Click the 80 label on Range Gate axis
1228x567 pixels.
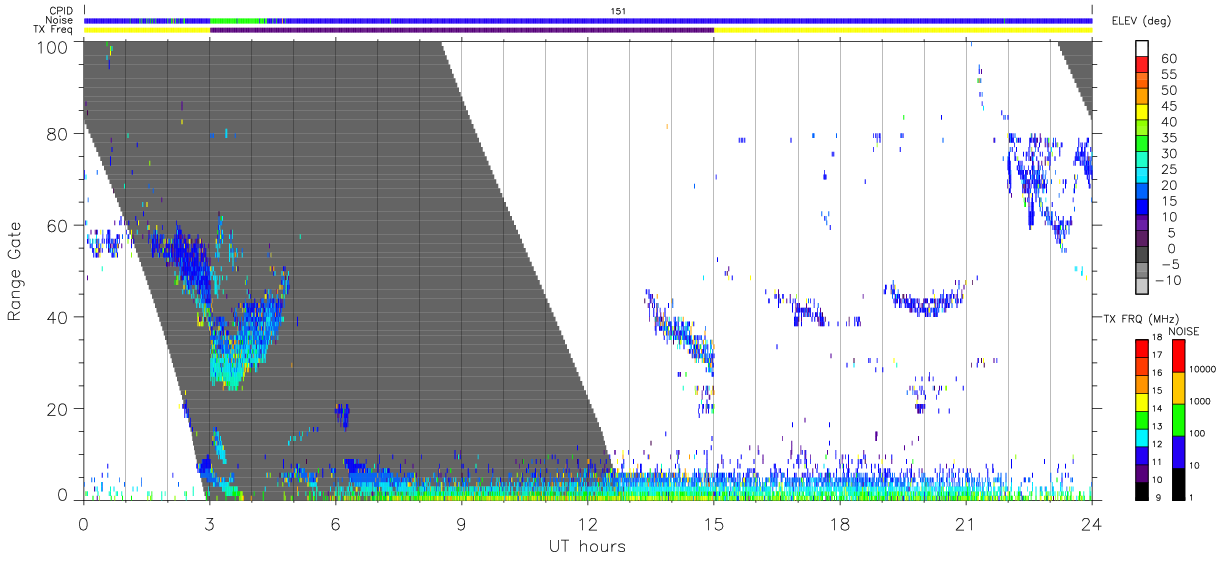[58, 134]
